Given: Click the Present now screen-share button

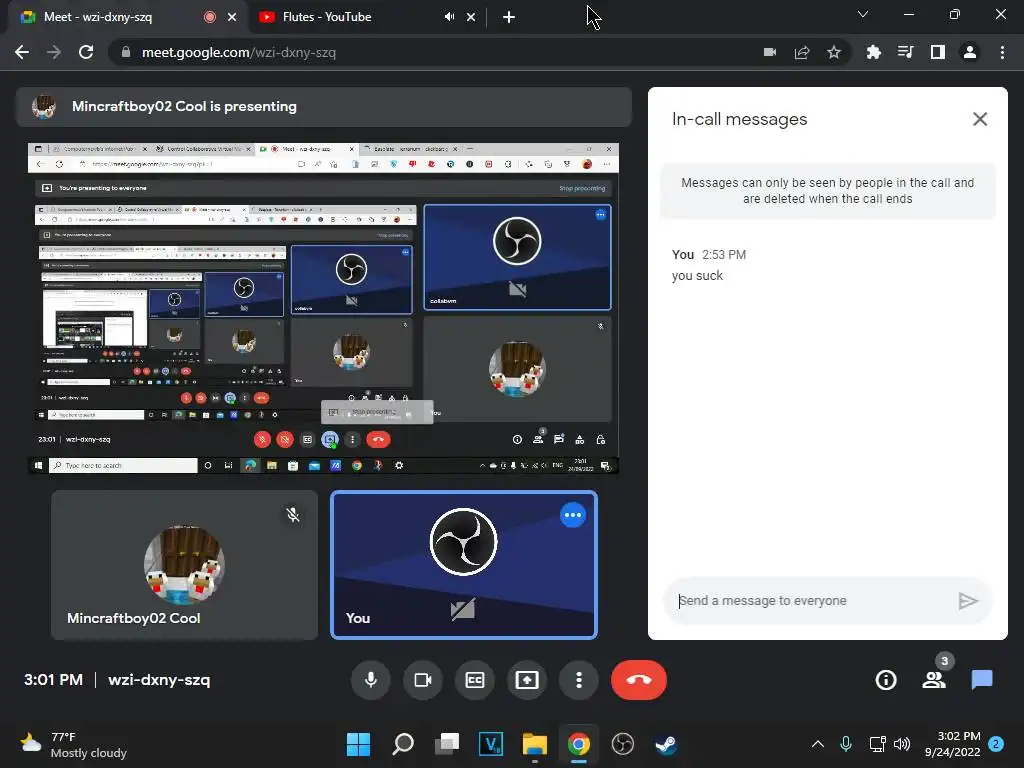Looking at the screenshot, I should tap(527, 680).
